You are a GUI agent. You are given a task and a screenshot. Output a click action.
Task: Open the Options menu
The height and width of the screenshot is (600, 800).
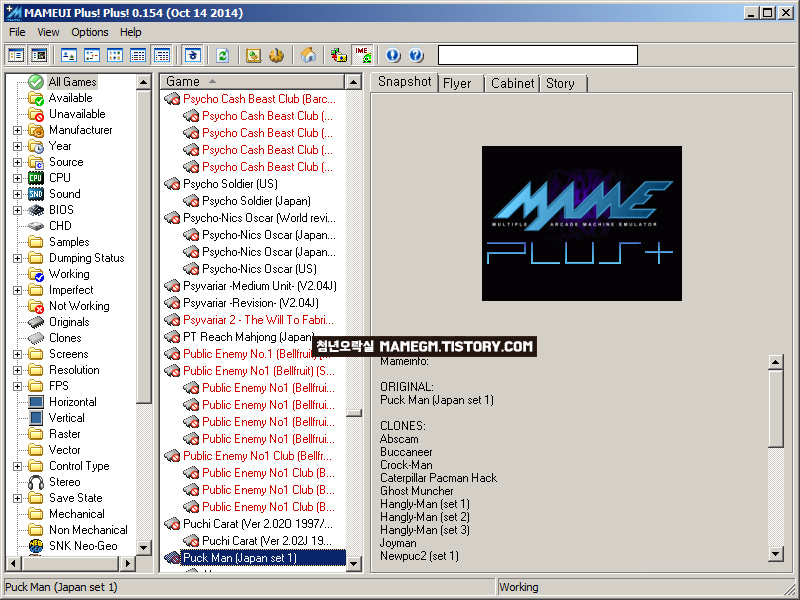(90, 32)
